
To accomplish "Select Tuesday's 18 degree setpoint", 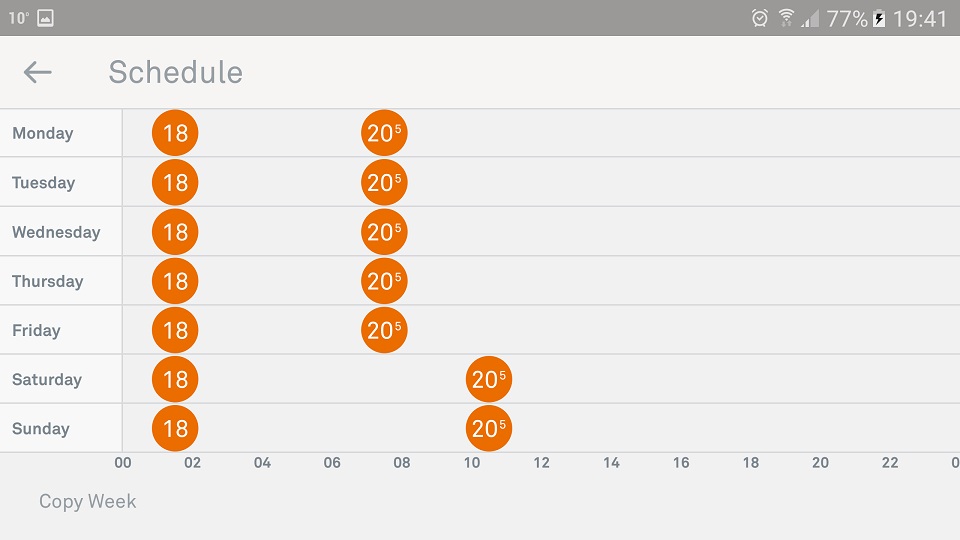I will [x=175, y=182].
